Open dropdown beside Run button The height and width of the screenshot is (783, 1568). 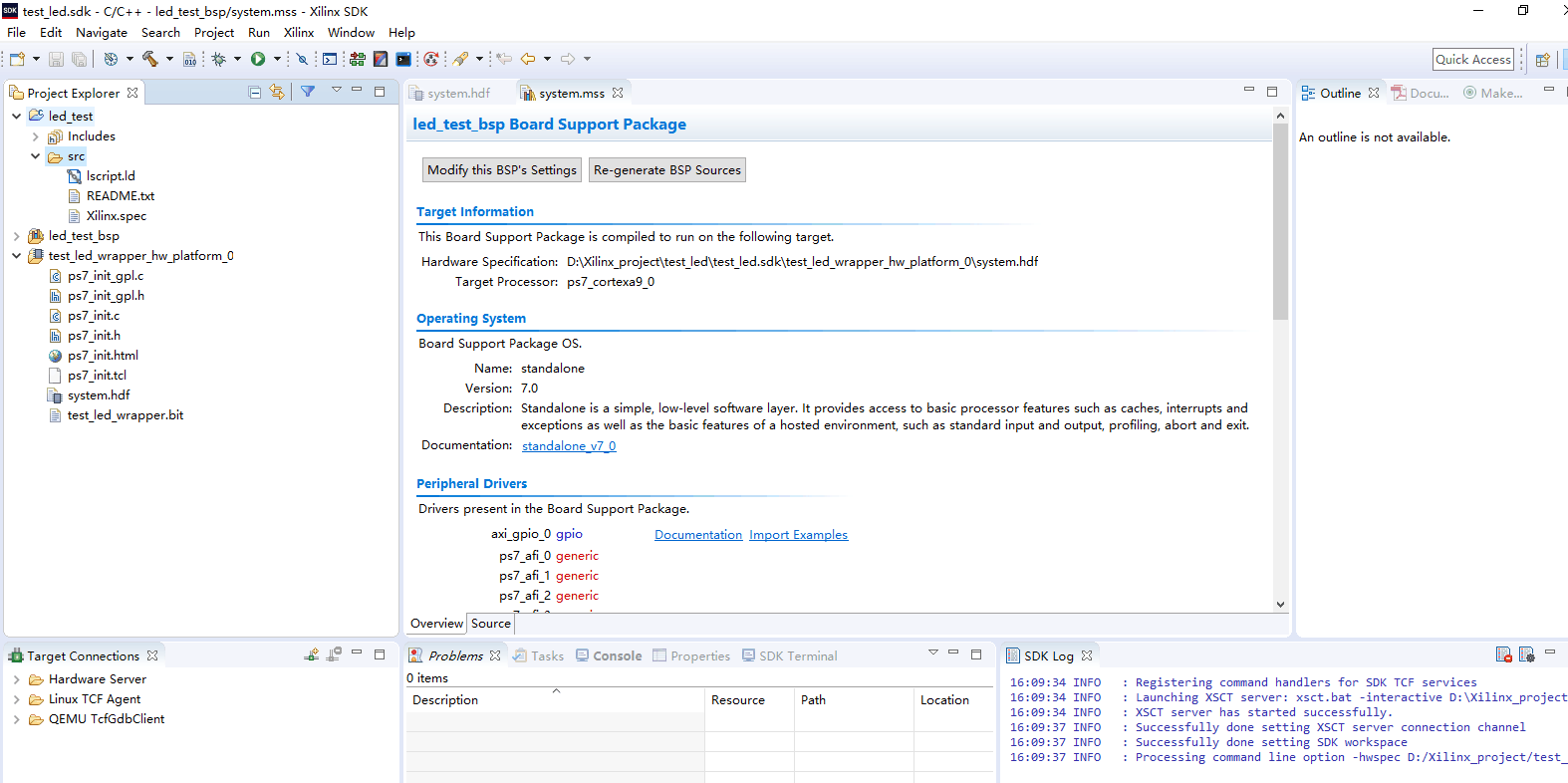[x=277, y=59]
